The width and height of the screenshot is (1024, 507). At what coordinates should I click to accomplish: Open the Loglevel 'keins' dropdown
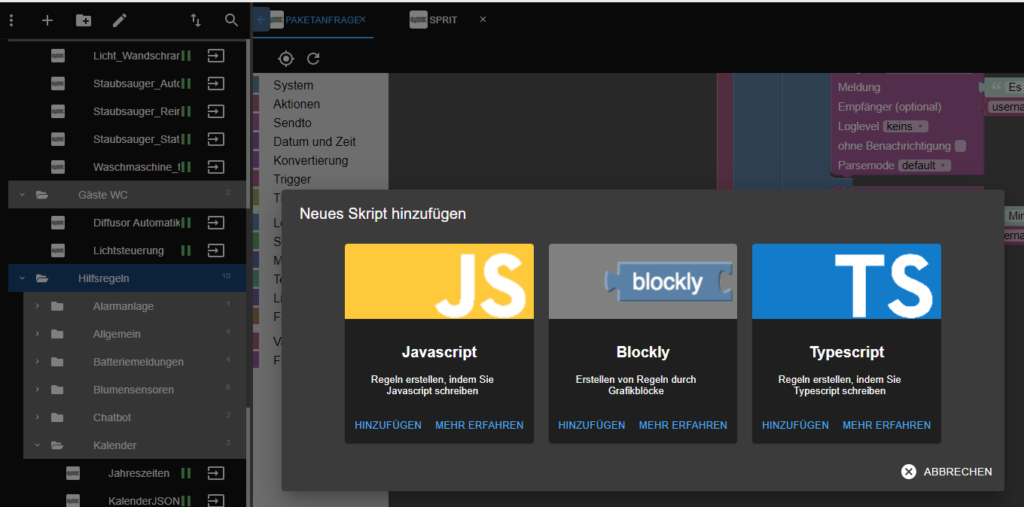tap(906, 127)
